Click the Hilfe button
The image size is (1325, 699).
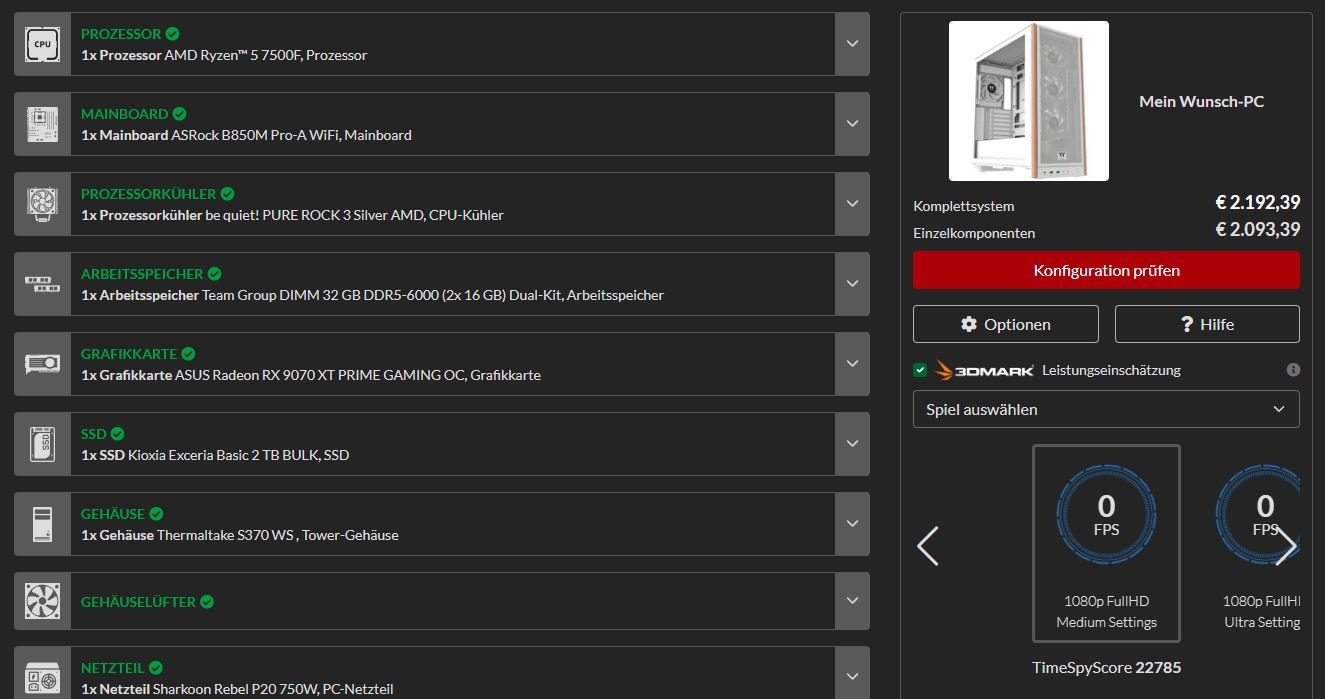click(1207, 324)
